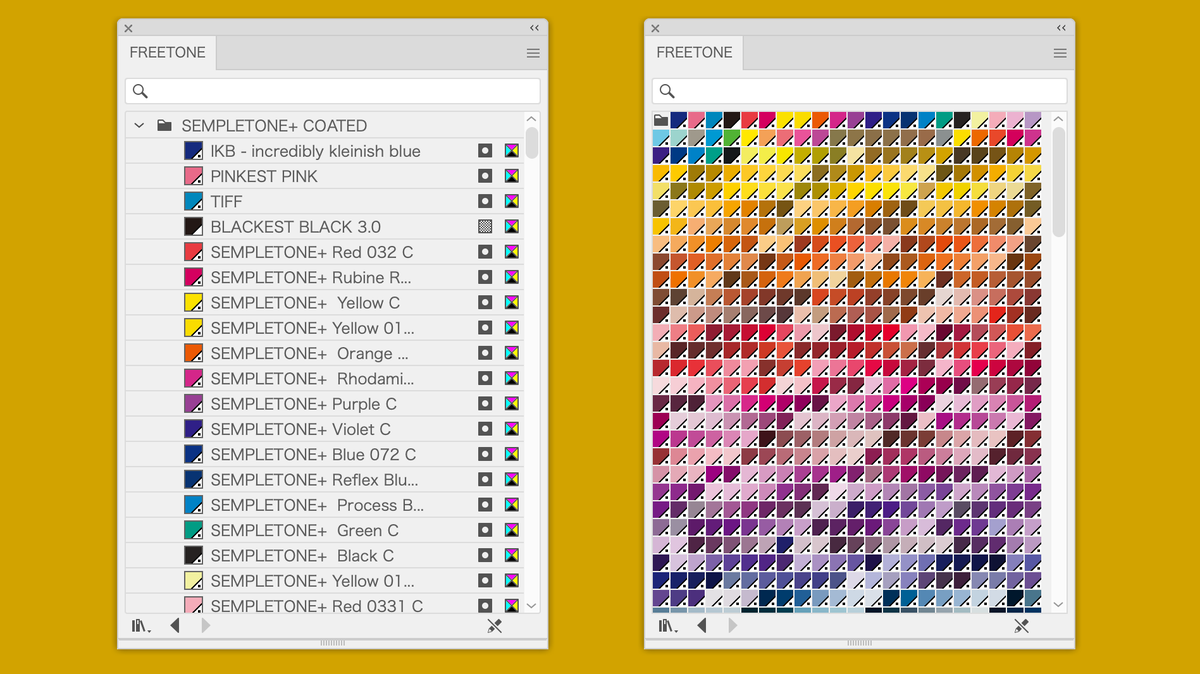Select SEMPLETONE+ Purple C row
The image size is (1200, 674).
pos(324,404)
